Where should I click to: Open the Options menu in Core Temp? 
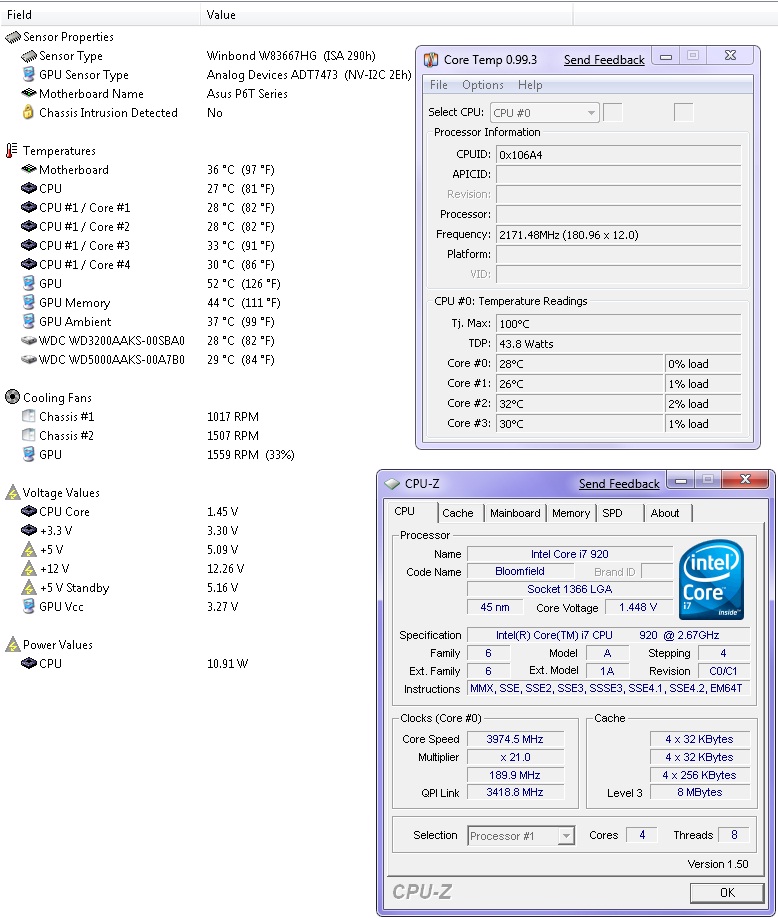click(483, 85)
